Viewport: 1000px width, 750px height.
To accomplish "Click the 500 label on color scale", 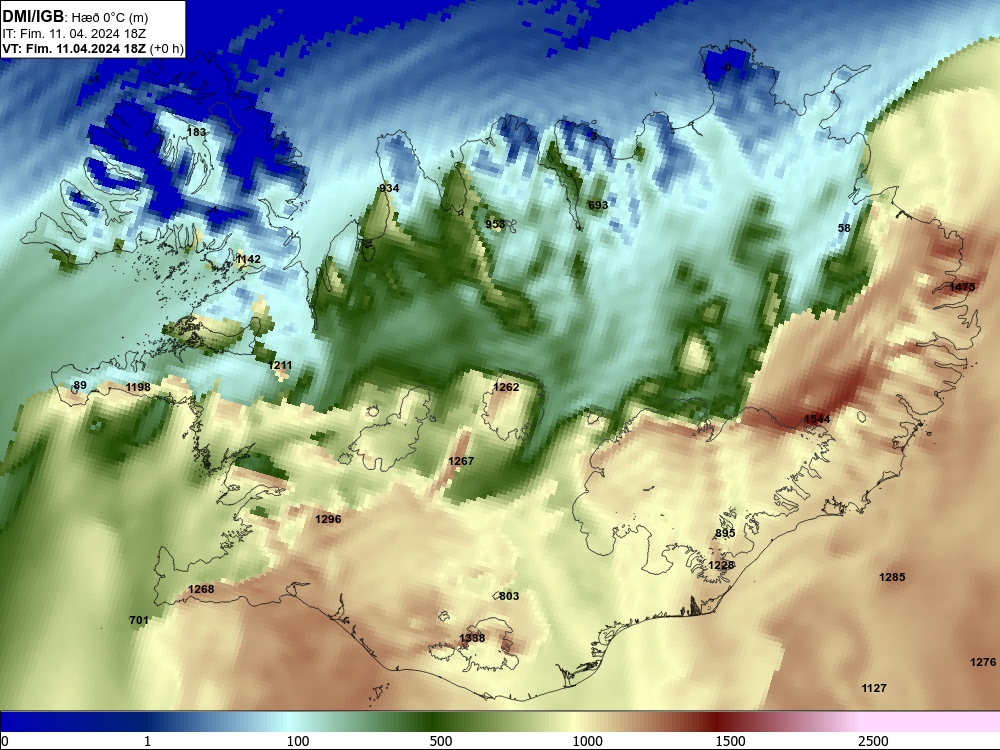I will click(x=441, y=741).
